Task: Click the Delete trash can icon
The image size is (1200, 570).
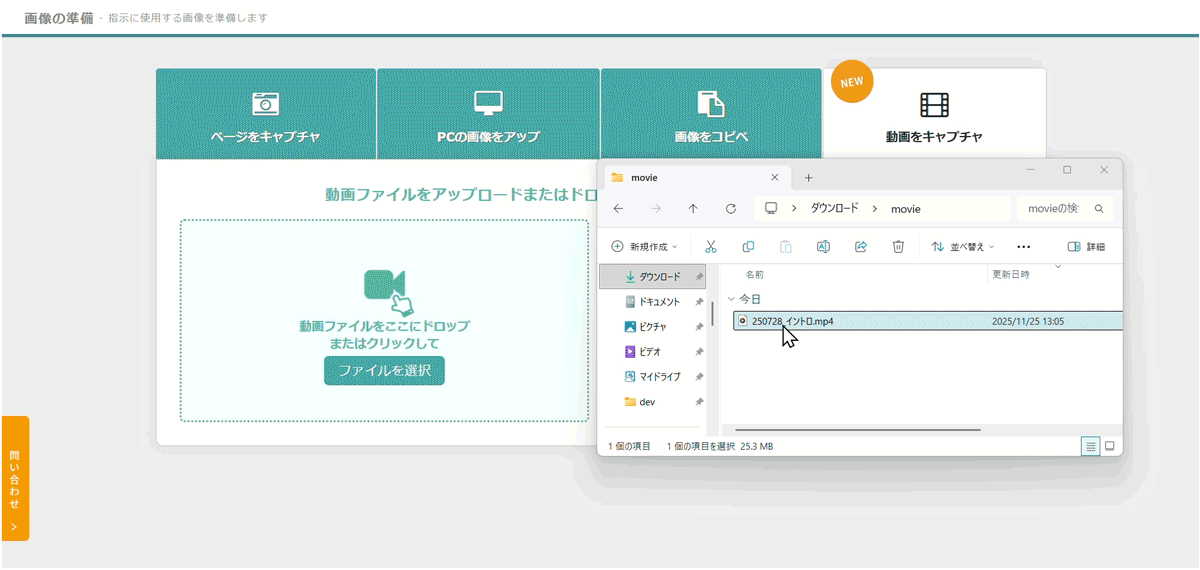Action: click(898, 246)
